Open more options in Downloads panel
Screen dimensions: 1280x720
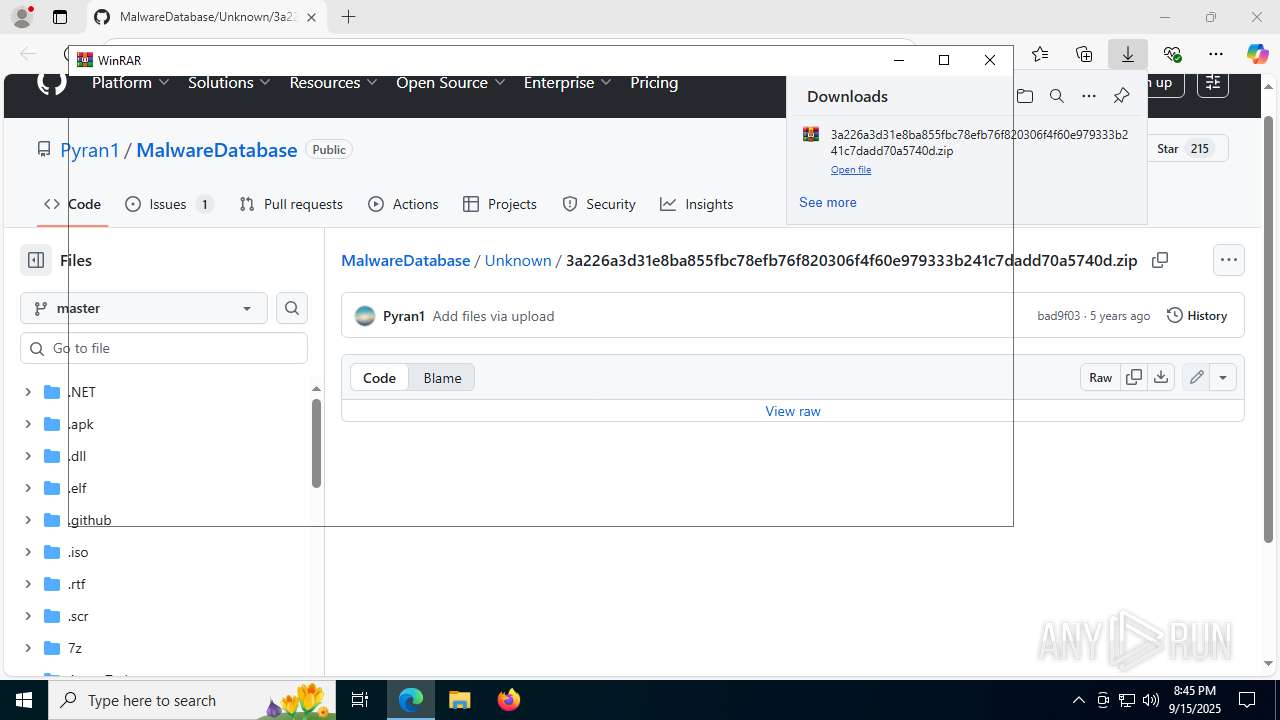click(1089, 96)
